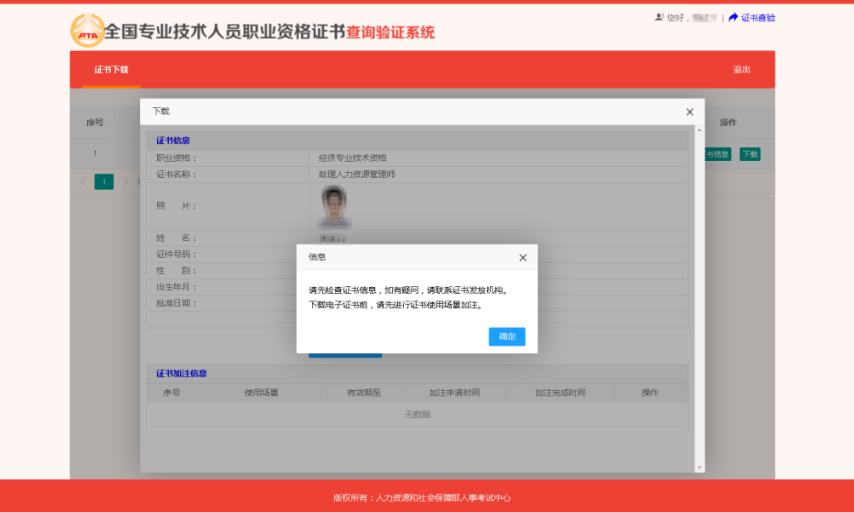Click the scroll-up arrow of the dialog scrollbar
The image size is (854, 512).
coord(697,129)
